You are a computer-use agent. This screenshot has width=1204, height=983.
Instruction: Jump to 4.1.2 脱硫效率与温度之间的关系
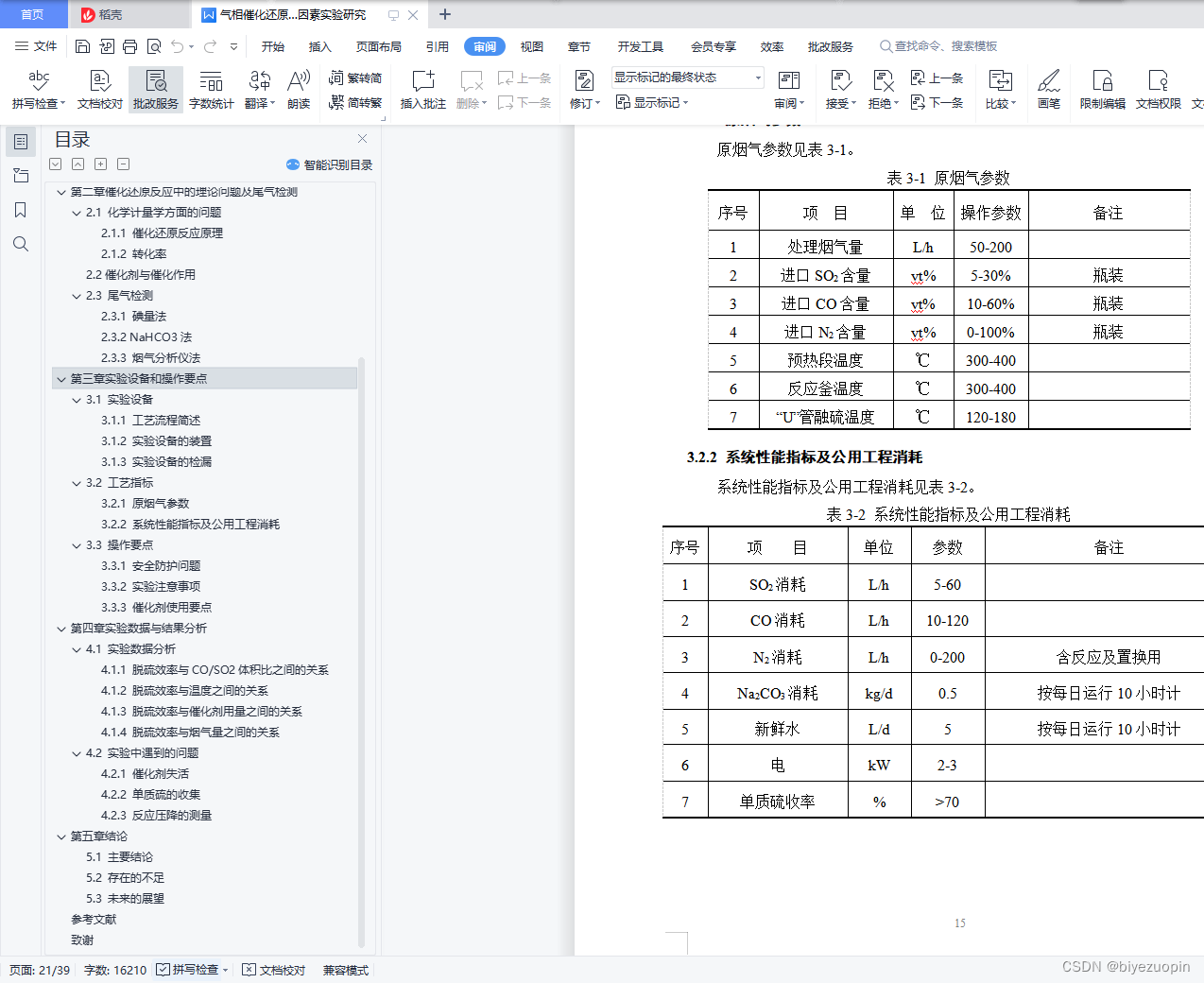185,691
